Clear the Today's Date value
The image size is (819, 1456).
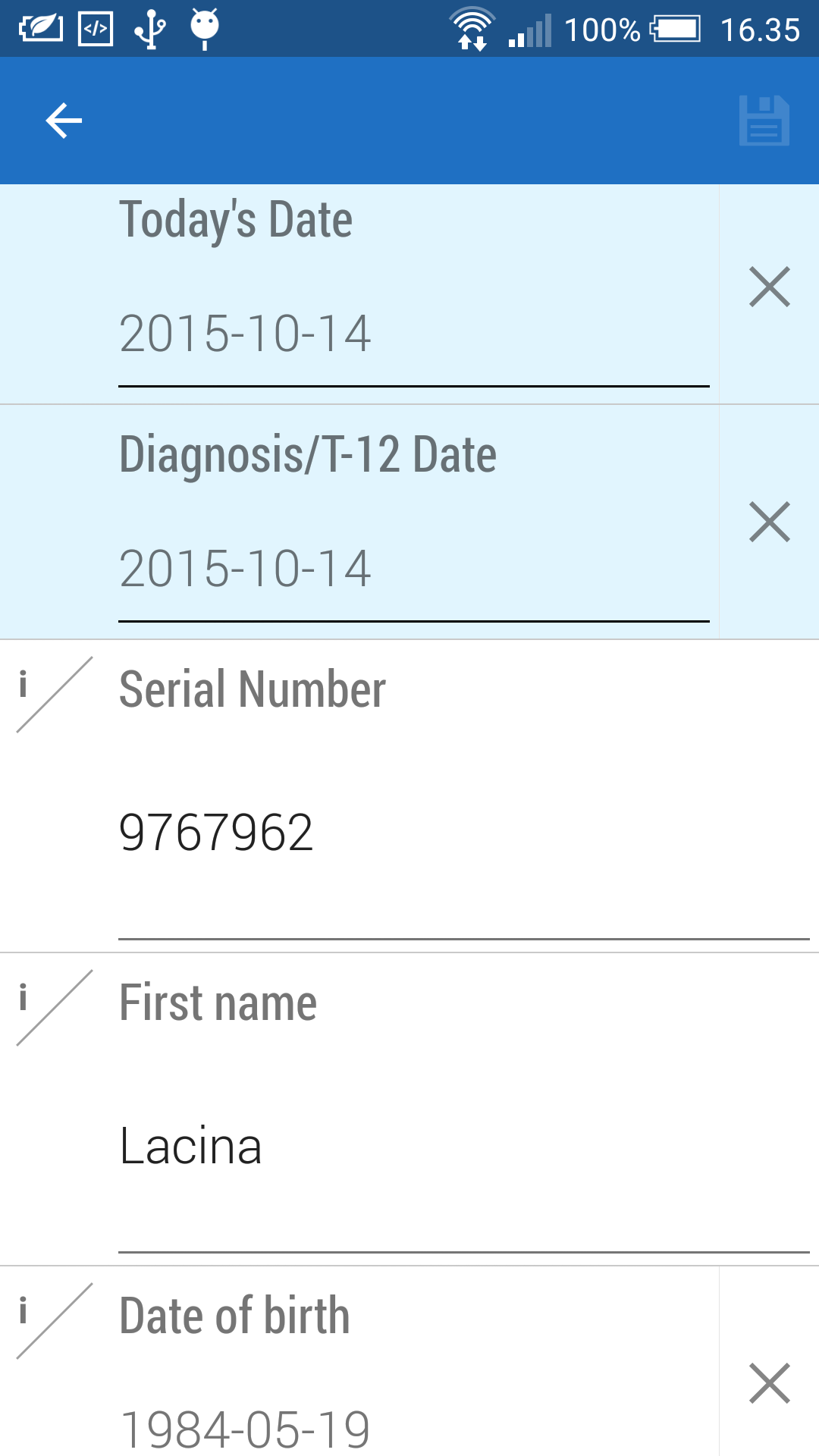tap(769, 287)
